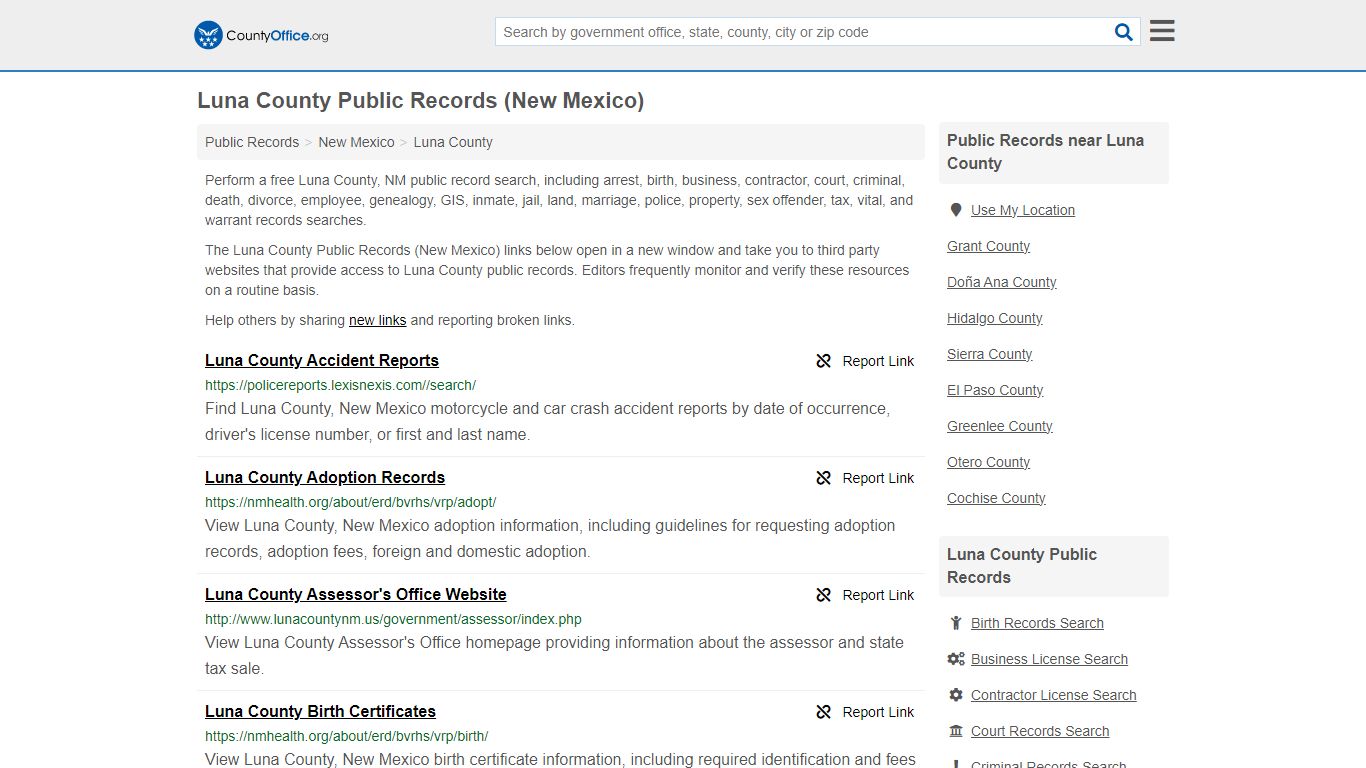Image resolution: width=1366 pixels, height=768 pixels.
Task: Click the Contractor License Search gear icon
Action: [x=956, y=695]
